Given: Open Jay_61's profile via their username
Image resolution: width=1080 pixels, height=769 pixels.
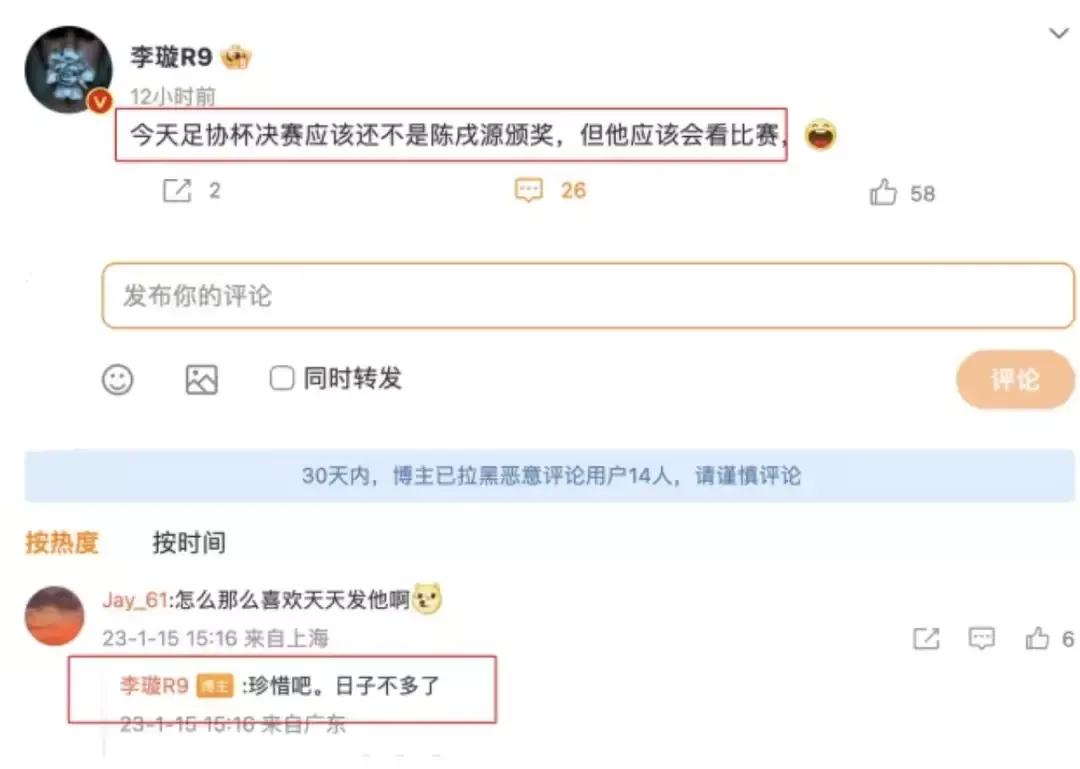Looking at the screenshot, I should tap(135, 600).
